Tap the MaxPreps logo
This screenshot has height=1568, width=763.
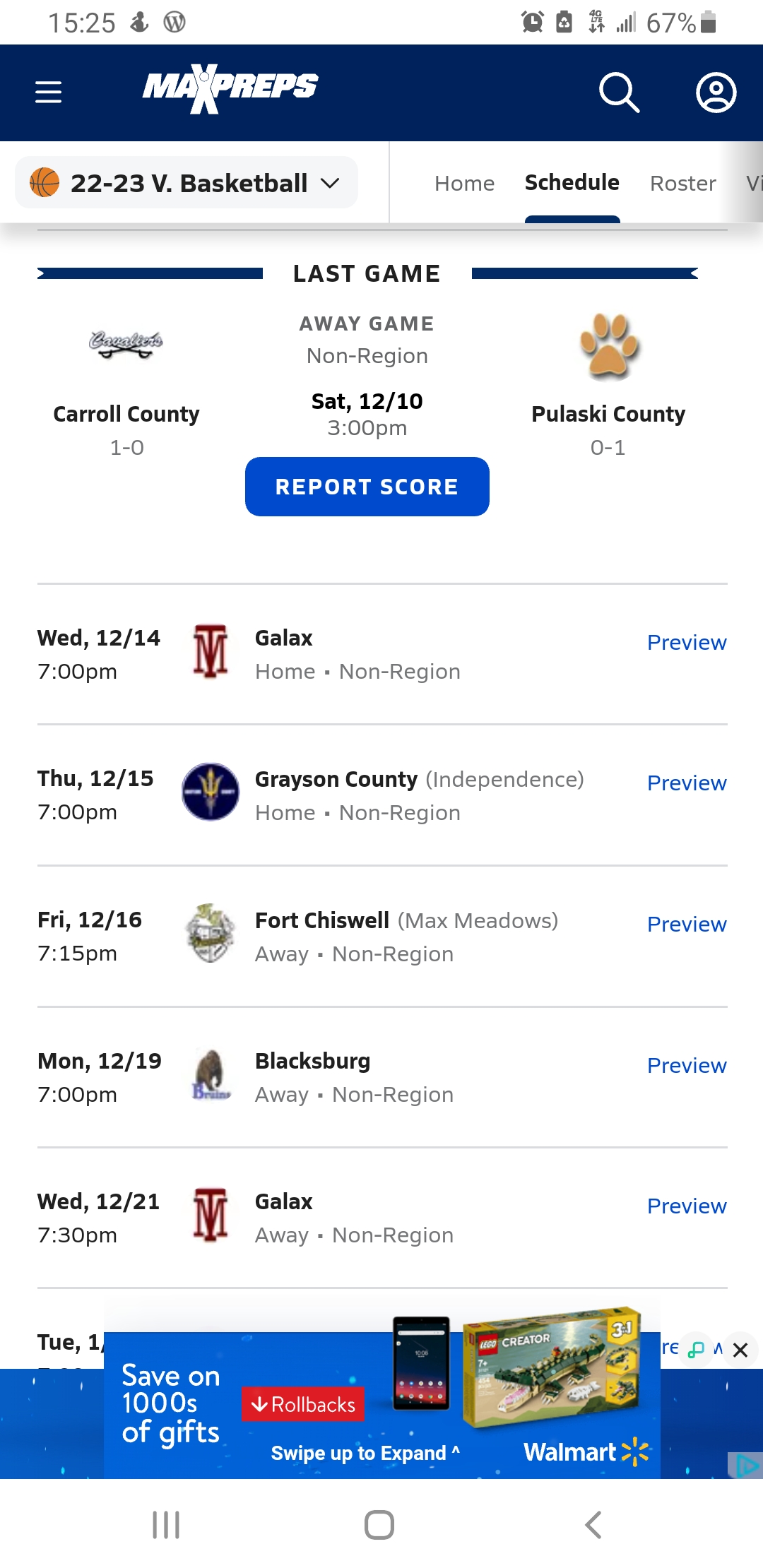tap(230, 88)
